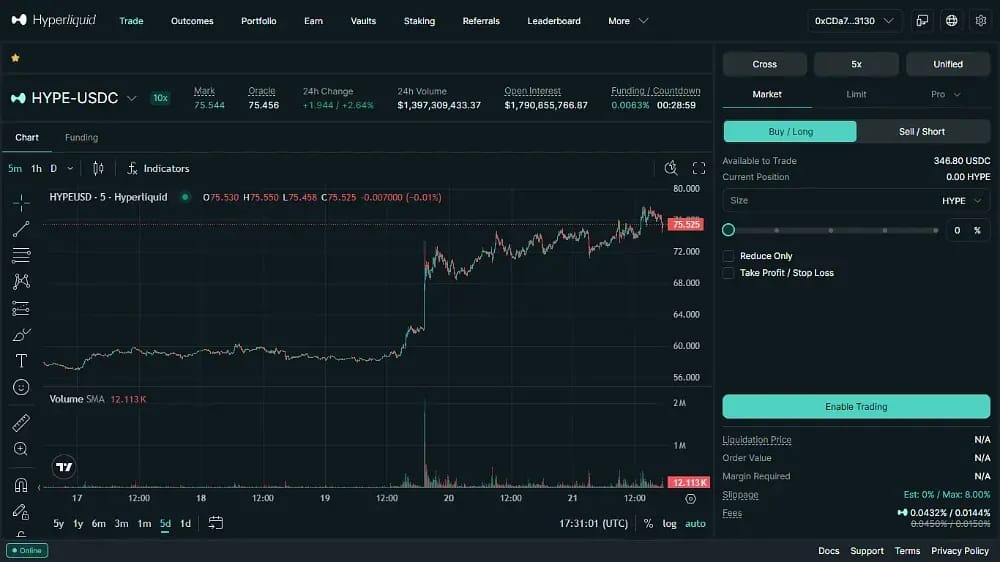
Task: Click the size percentage slider handle
Action: point(728,230)
